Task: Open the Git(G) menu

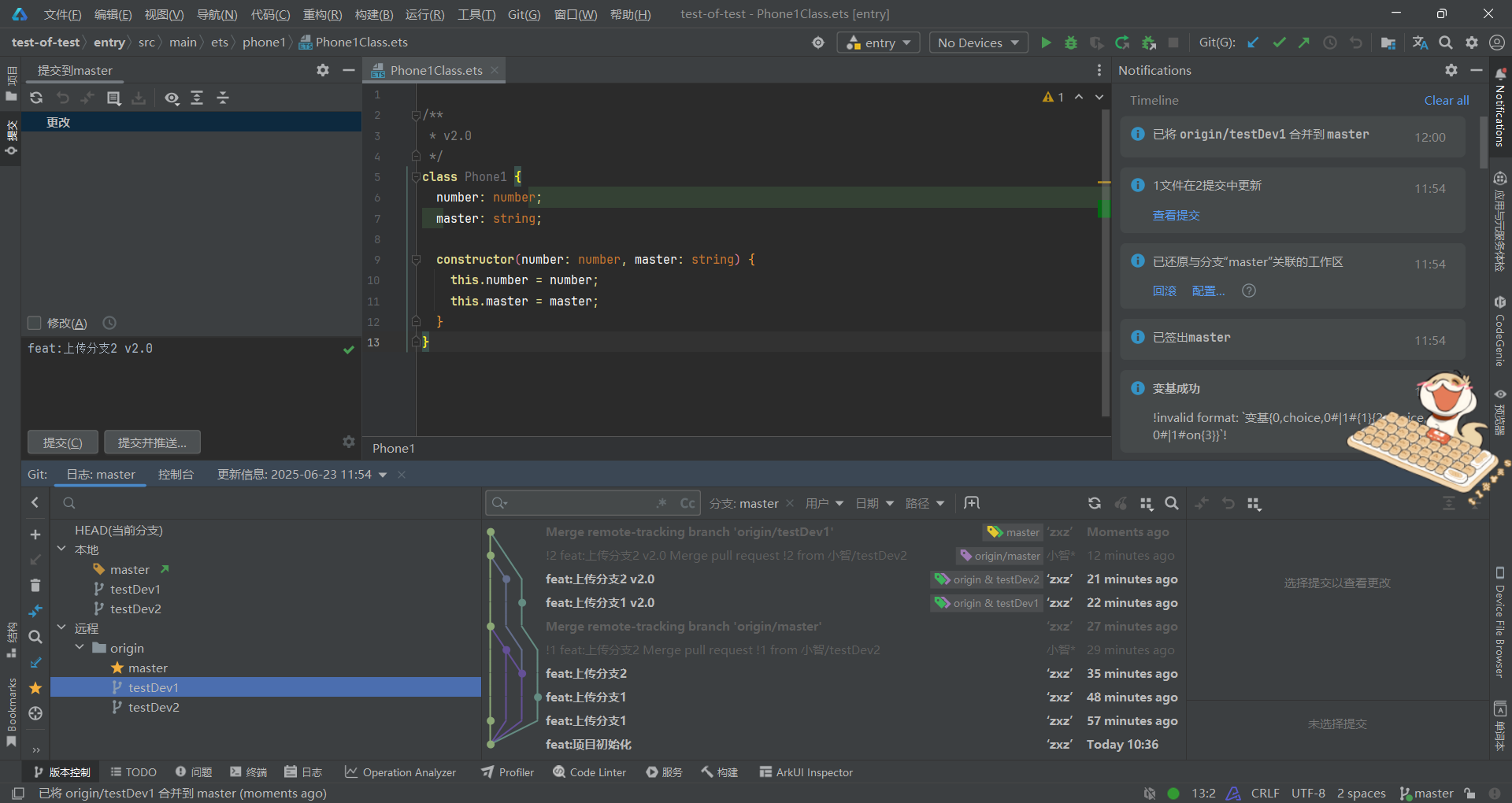Action: (x=524, y=14)
